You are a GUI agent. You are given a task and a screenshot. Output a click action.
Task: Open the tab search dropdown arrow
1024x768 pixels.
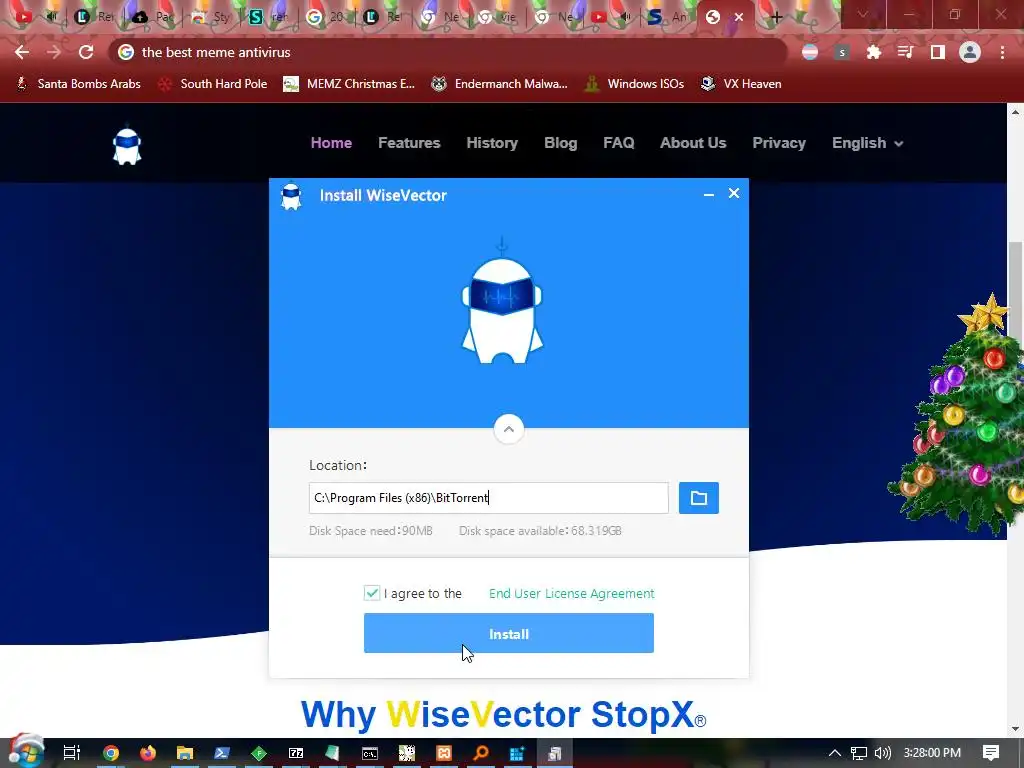pos(863,14)
